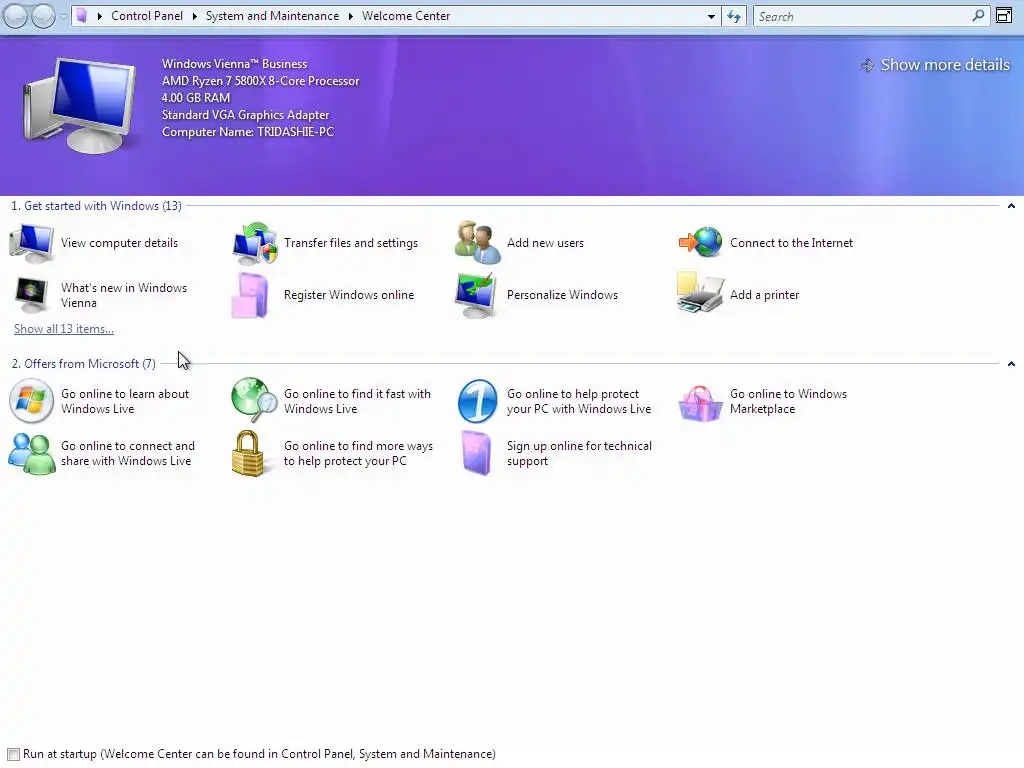Click Add new users label
Viewport: 1024px width, 768px height.
[545, 243]
